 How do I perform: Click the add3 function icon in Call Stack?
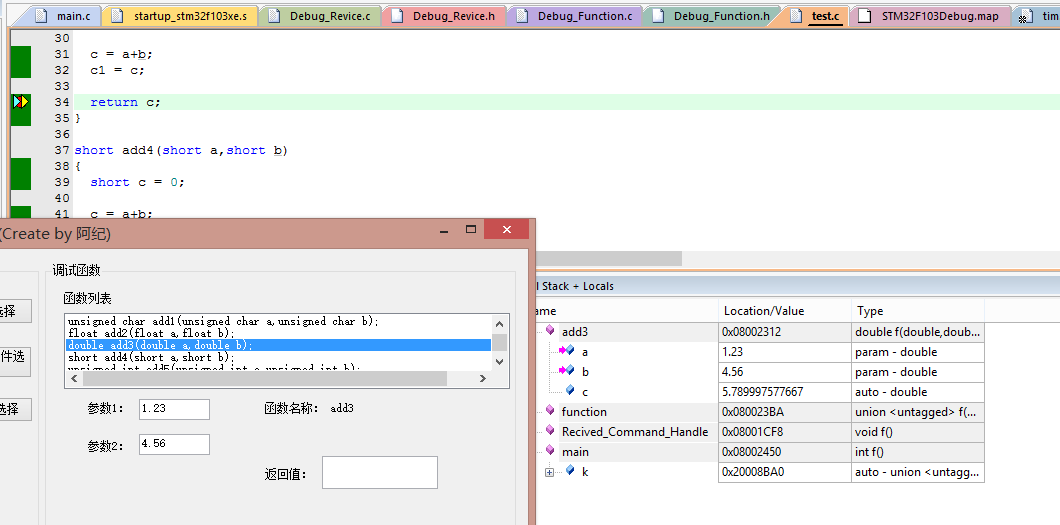[x=550, y=331]
